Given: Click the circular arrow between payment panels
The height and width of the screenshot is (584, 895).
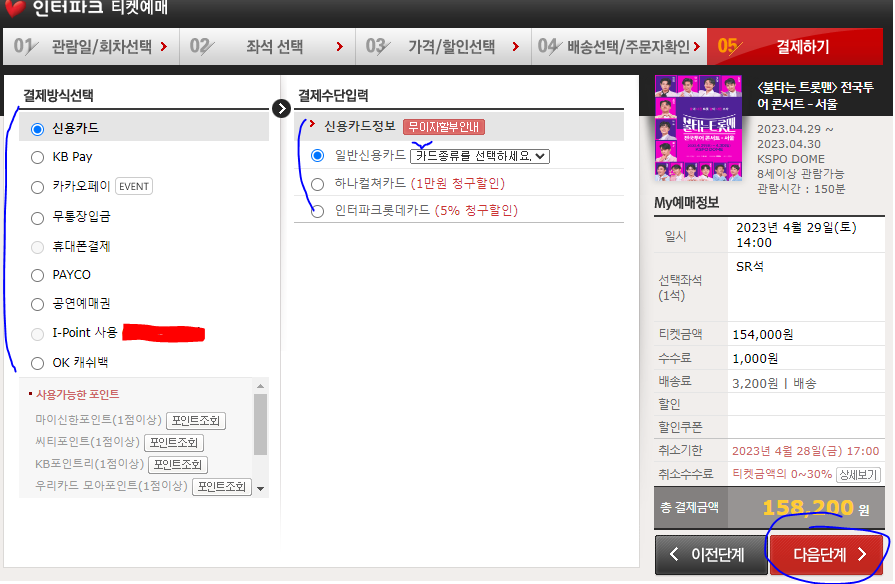Looking at the screenshot, I should [x=281, y=108].
